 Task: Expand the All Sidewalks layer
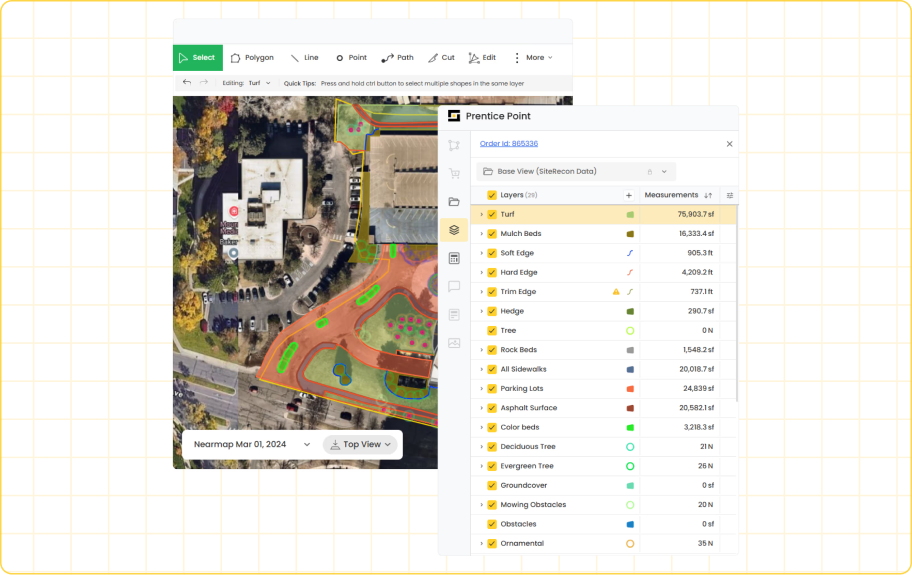482,369
